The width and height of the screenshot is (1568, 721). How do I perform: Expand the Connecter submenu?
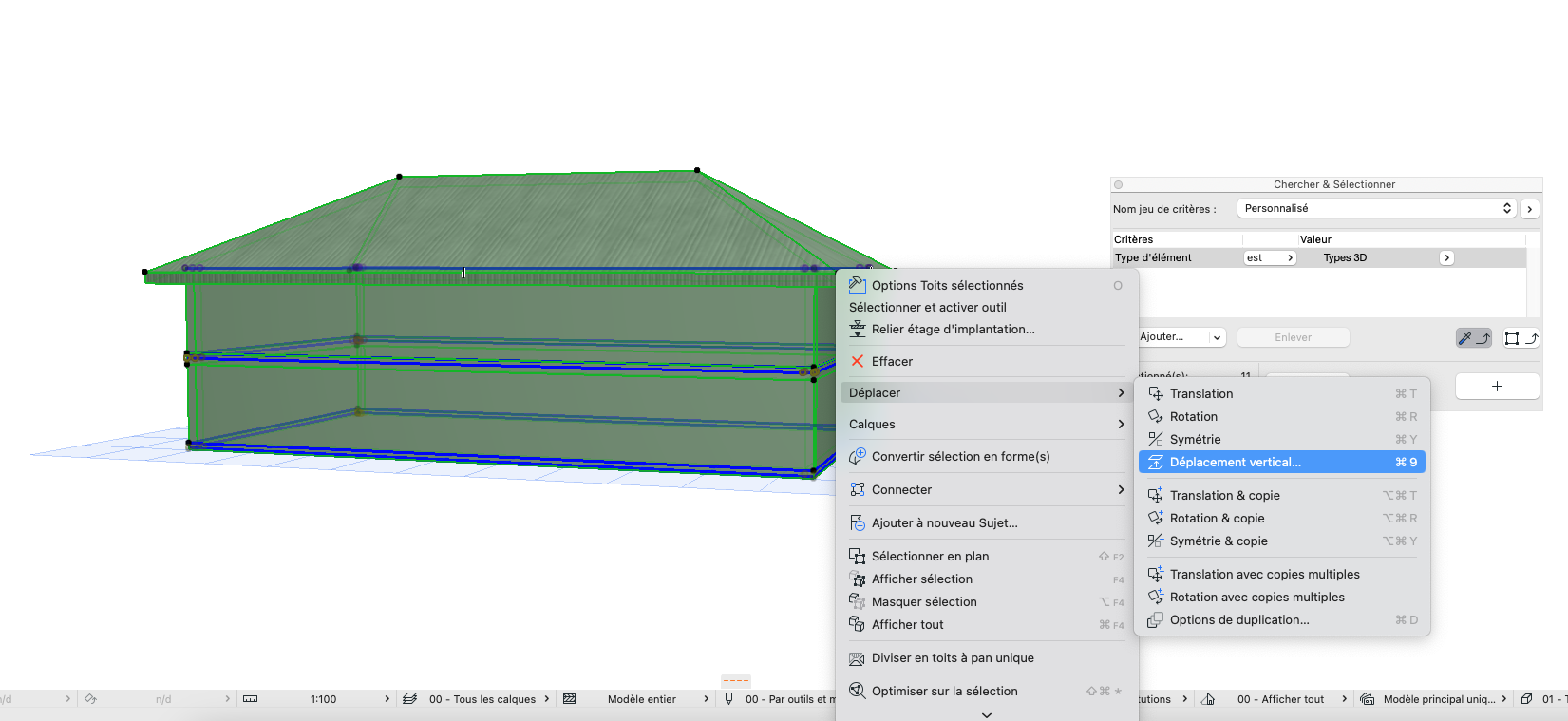pos(986,489)
